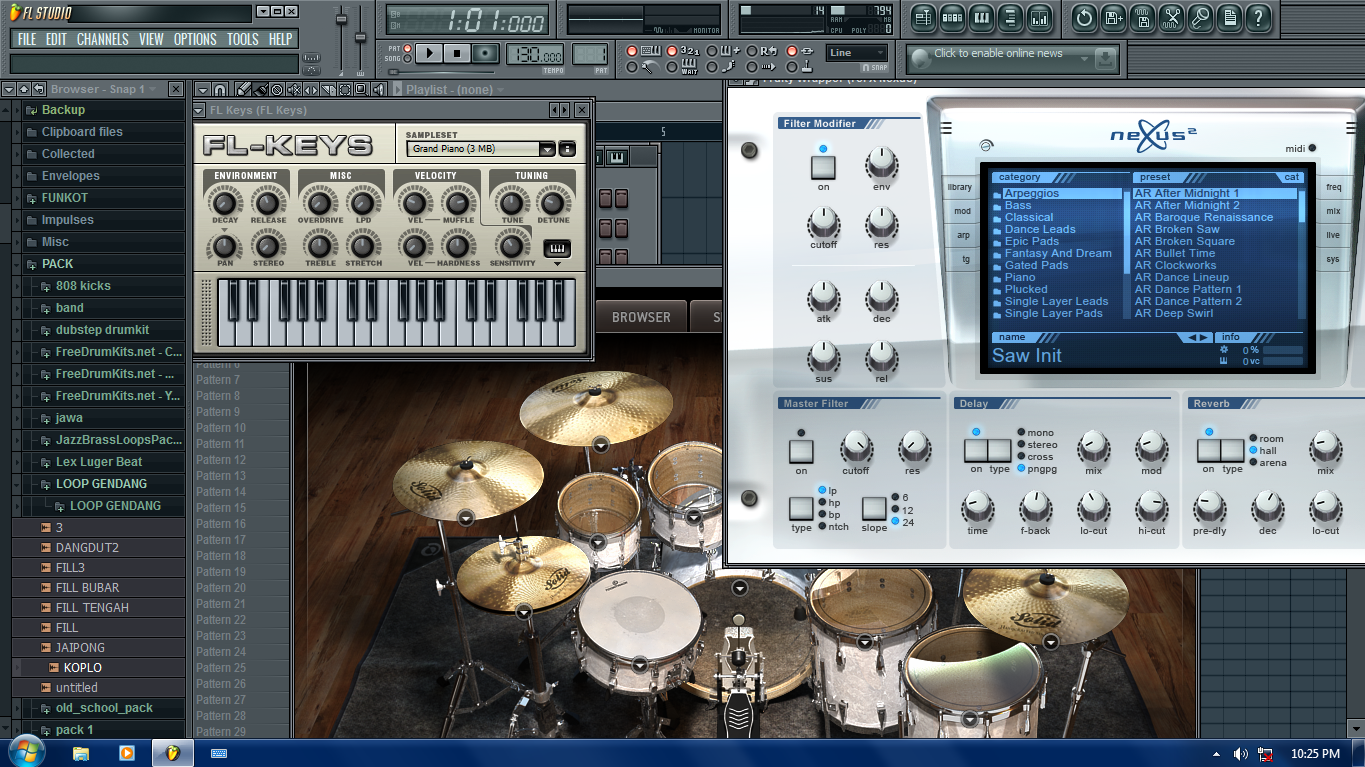Switch to the Nexus arp tab
1365x767 pixels.
tap(962, 235)
